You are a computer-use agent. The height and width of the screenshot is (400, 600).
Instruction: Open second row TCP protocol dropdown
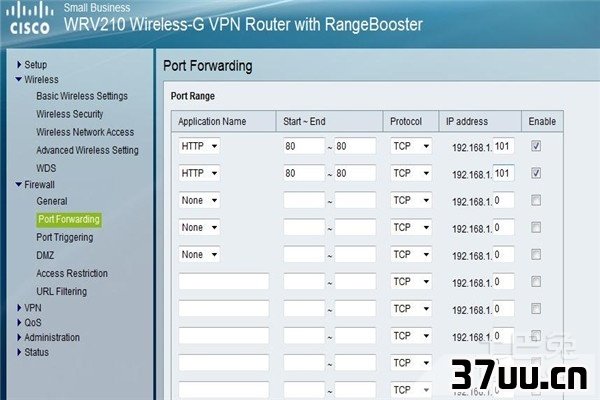[x=411, y=173]
